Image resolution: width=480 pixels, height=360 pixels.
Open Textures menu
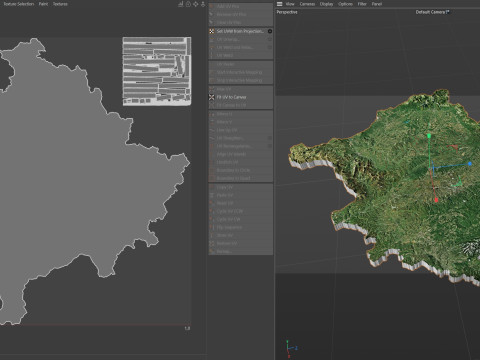[60, 4]
